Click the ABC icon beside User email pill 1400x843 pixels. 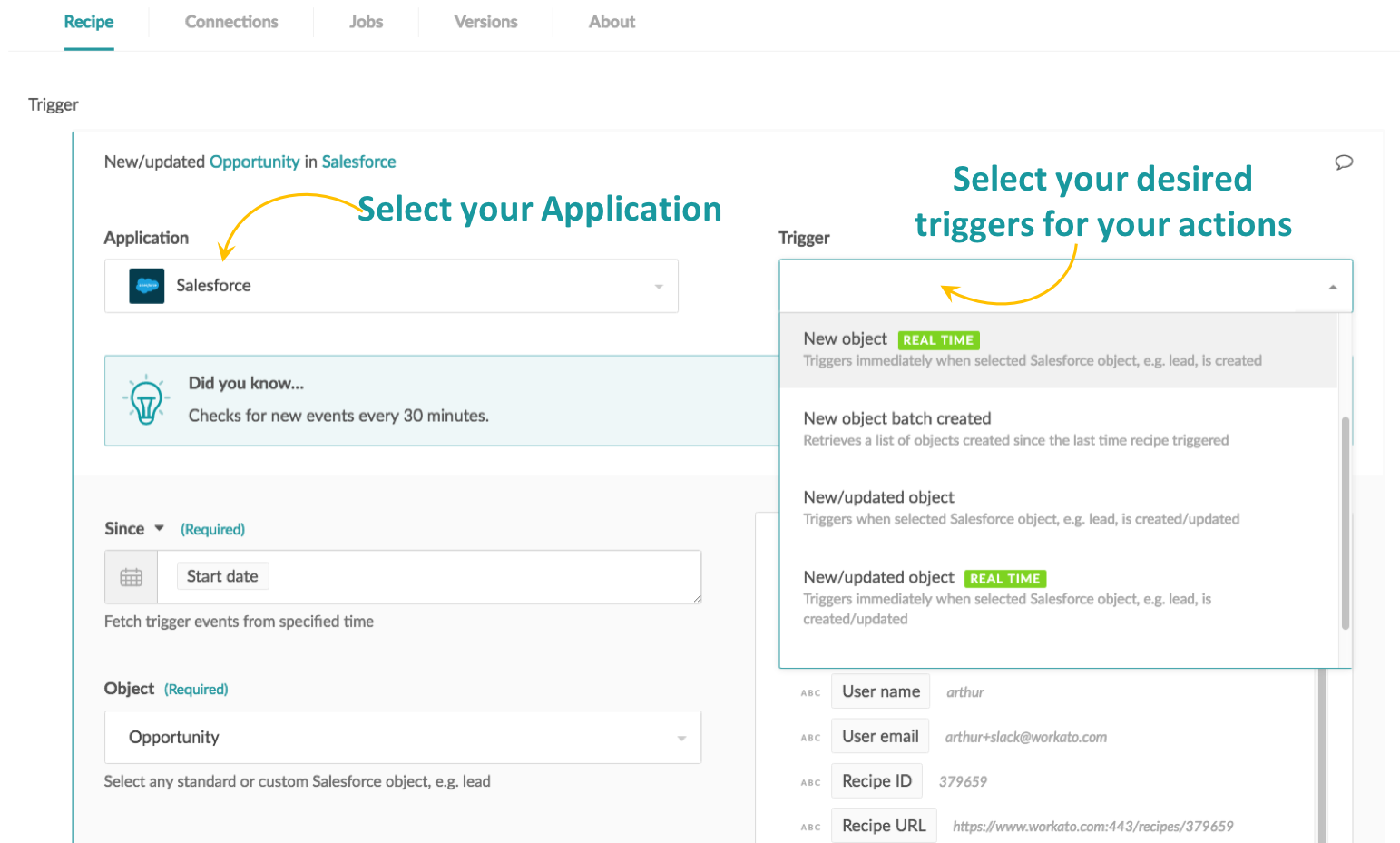tap(810, 737)
